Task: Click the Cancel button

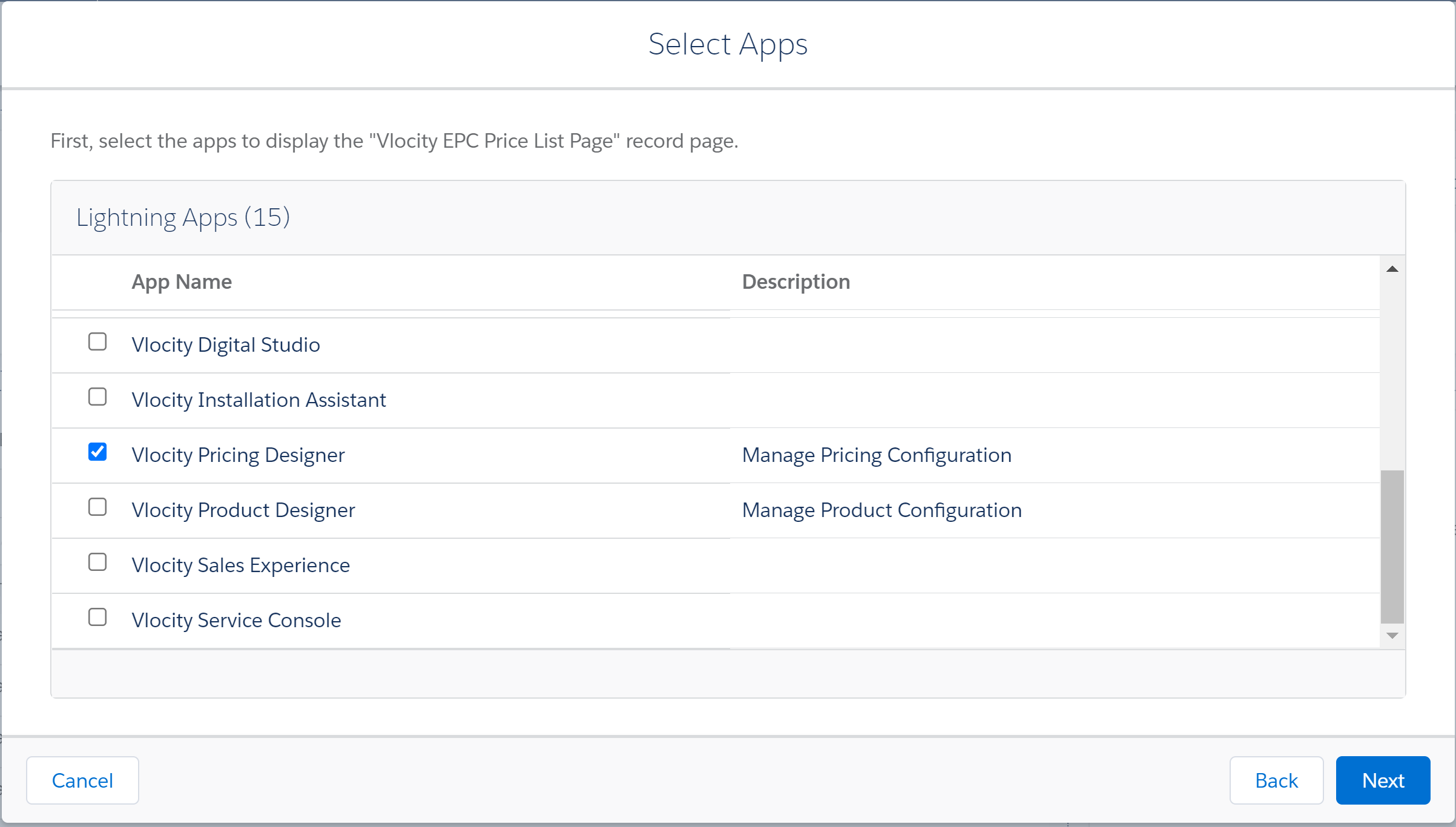Action: click(x=82, y=780)
